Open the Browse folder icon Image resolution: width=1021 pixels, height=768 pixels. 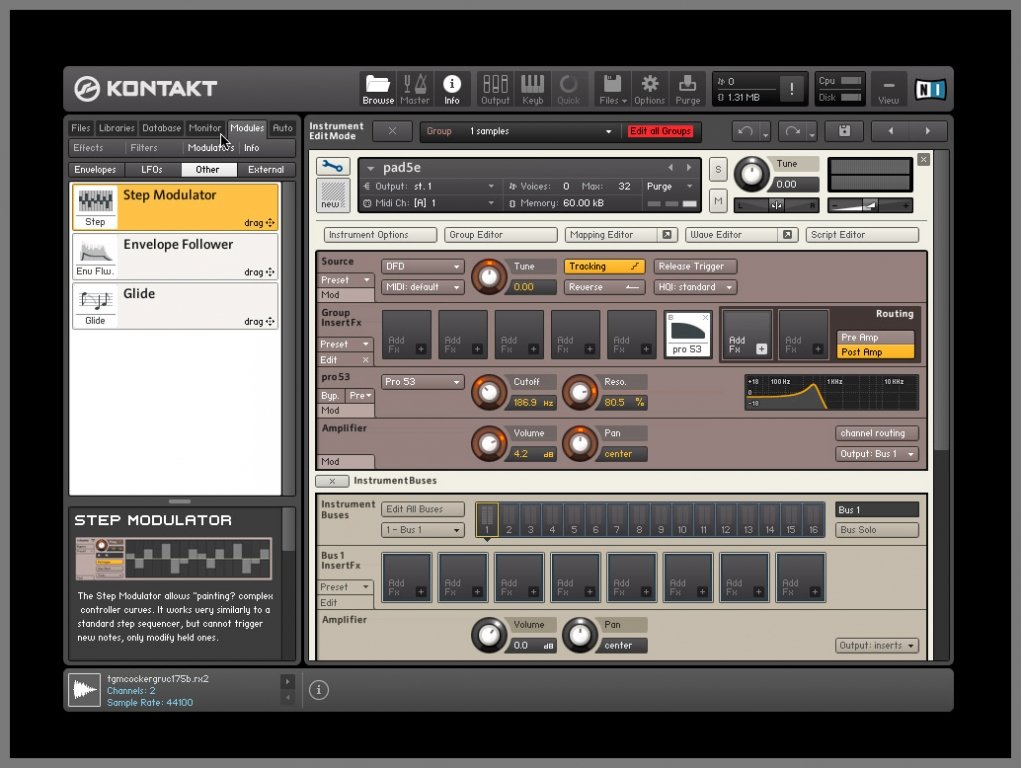378,89
